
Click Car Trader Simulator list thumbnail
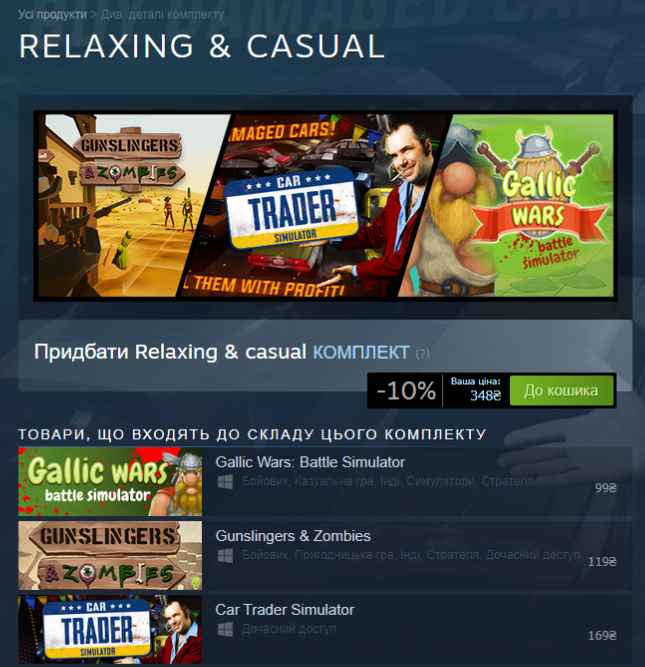(110, 629)
